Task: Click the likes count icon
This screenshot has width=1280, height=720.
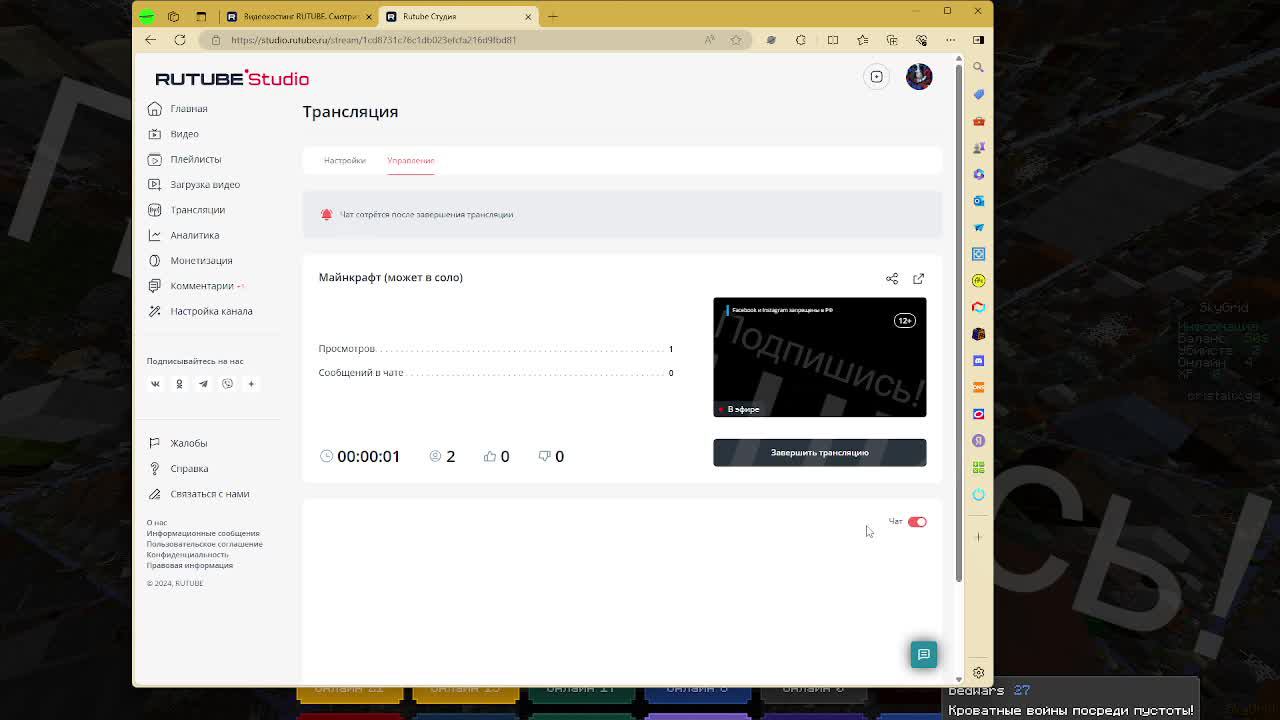Action: [490, 456]
